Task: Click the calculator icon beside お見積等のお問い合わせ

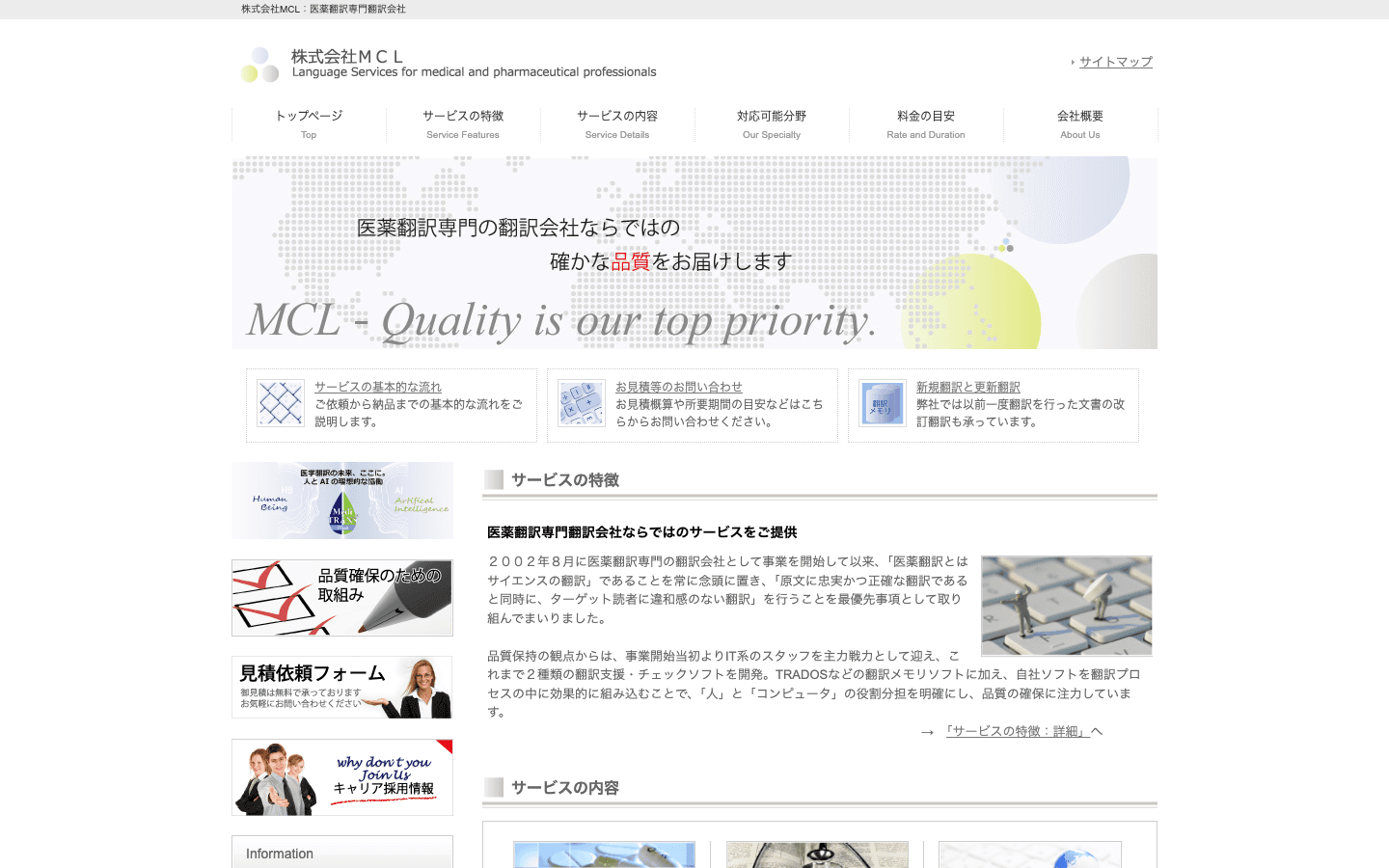Action: point(582,403)
